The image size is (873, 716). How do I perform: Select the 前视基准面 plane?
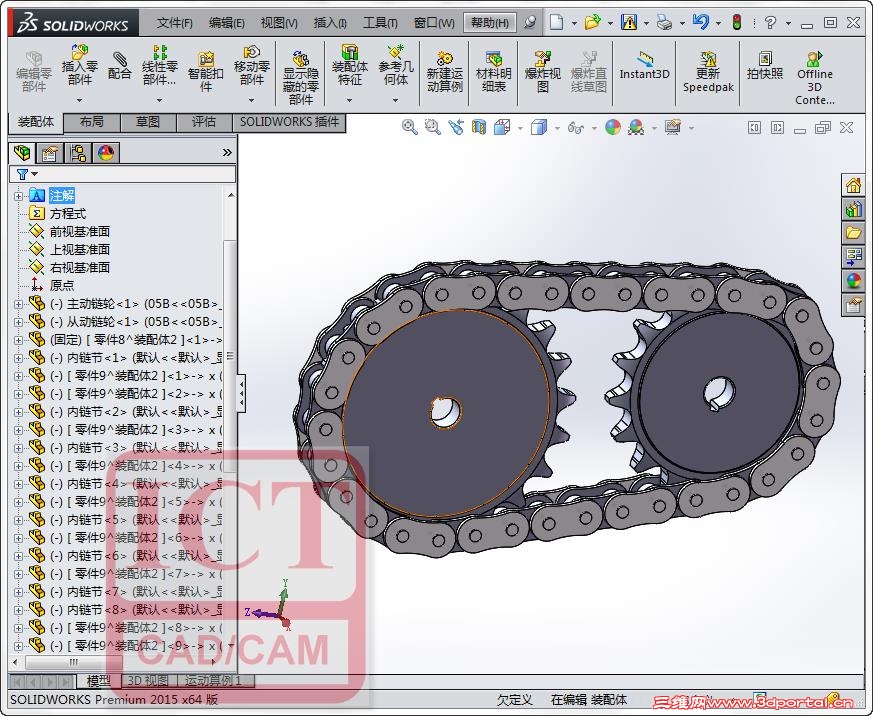[80, 232]
